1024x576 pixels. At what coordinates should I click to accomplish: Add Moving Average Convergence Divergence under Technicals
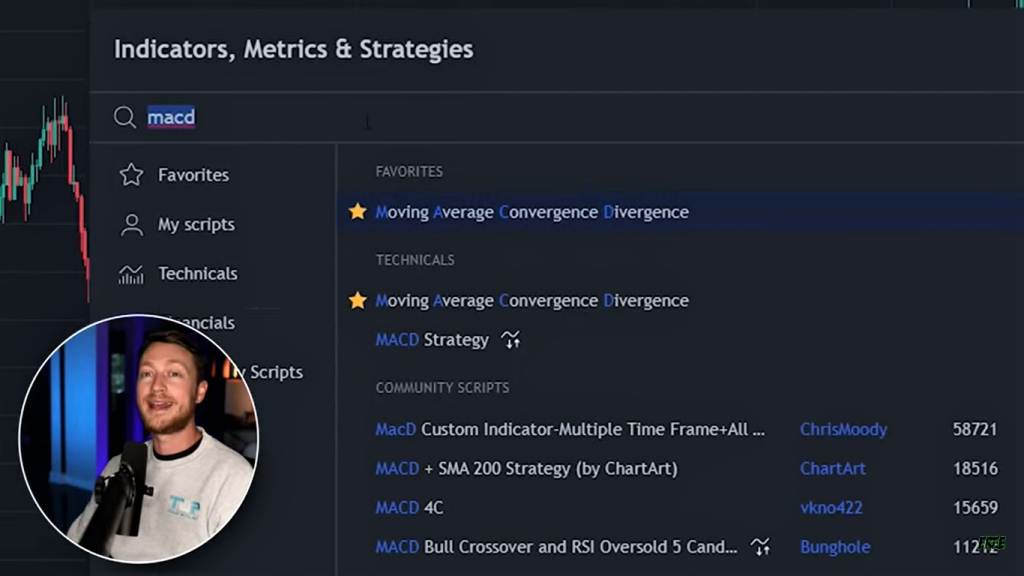click(x=532, y=301)
